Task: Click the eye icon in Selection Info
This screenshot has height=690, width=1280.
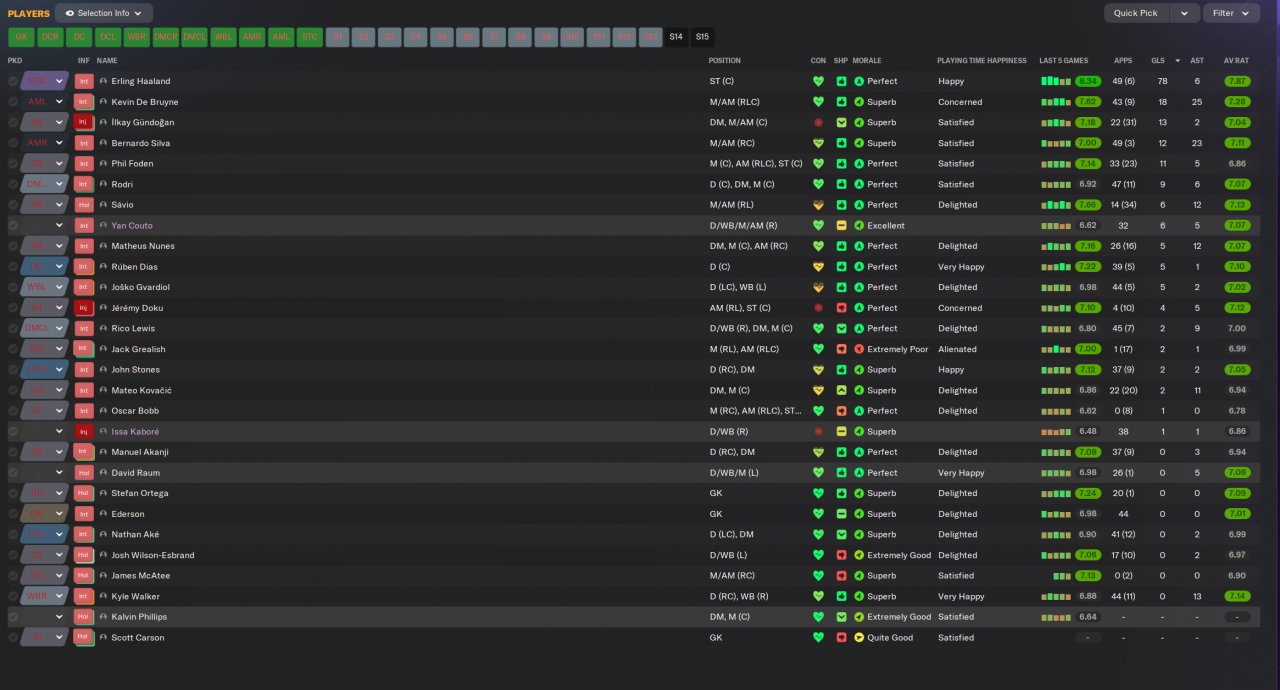Action: [69, 13]
